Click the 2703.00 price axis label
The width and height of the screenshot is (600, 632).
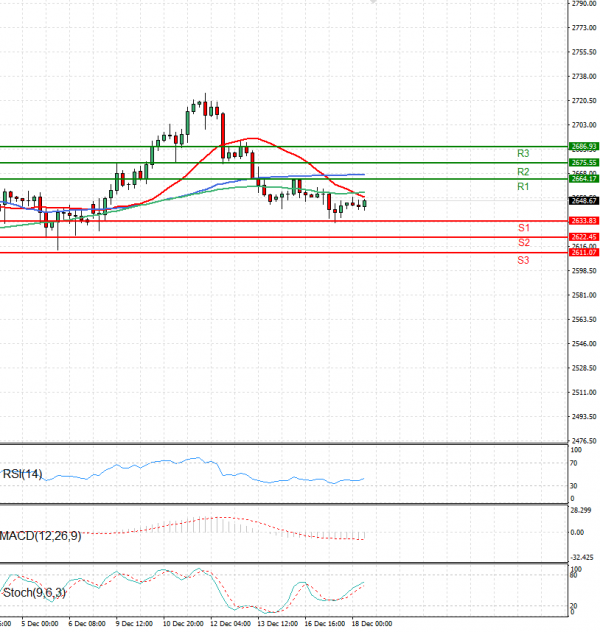tap(584, 125)
